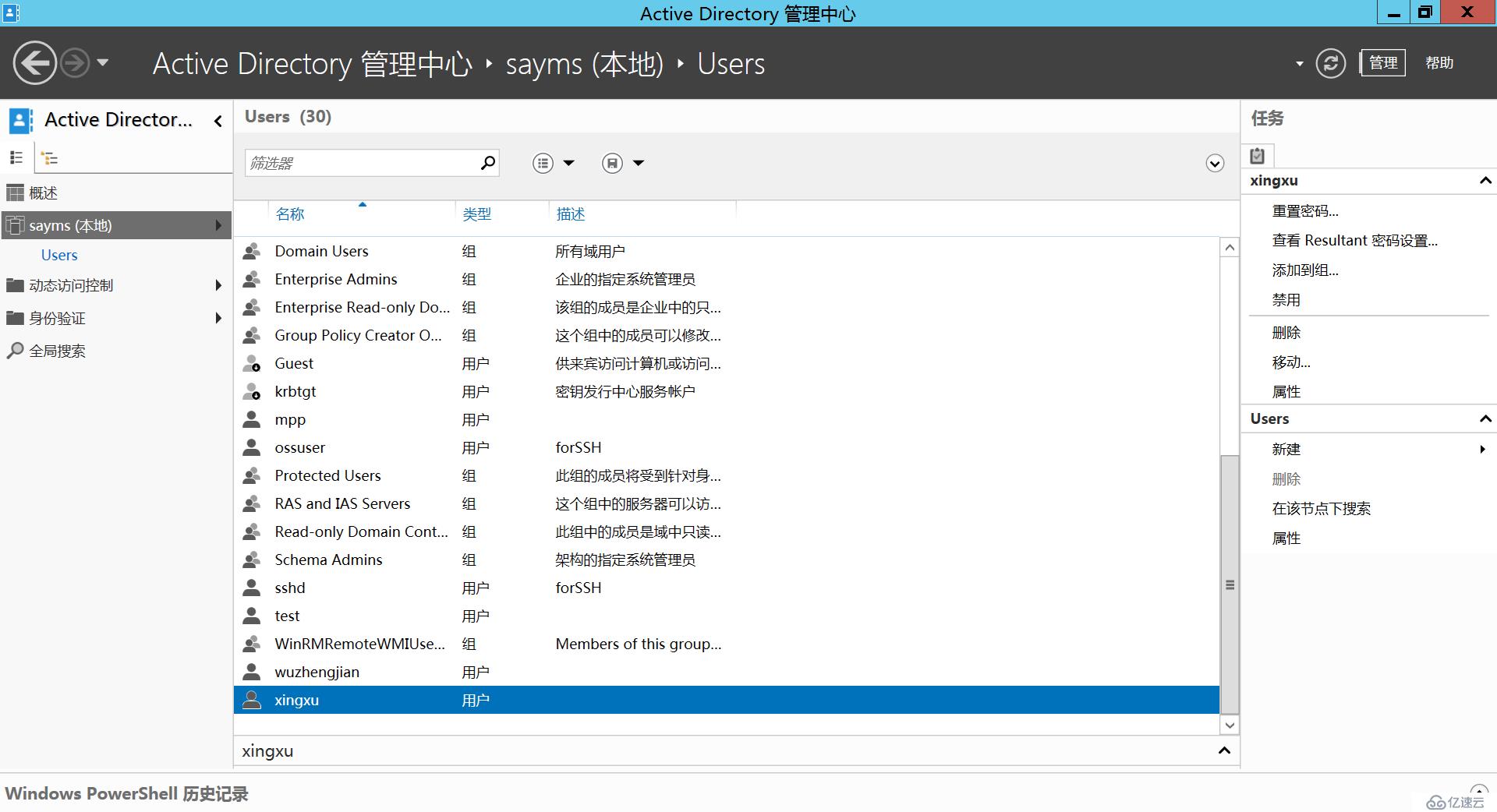
Task: Select the test user icon
Action: pyautogui.click(x=251, y=616)
